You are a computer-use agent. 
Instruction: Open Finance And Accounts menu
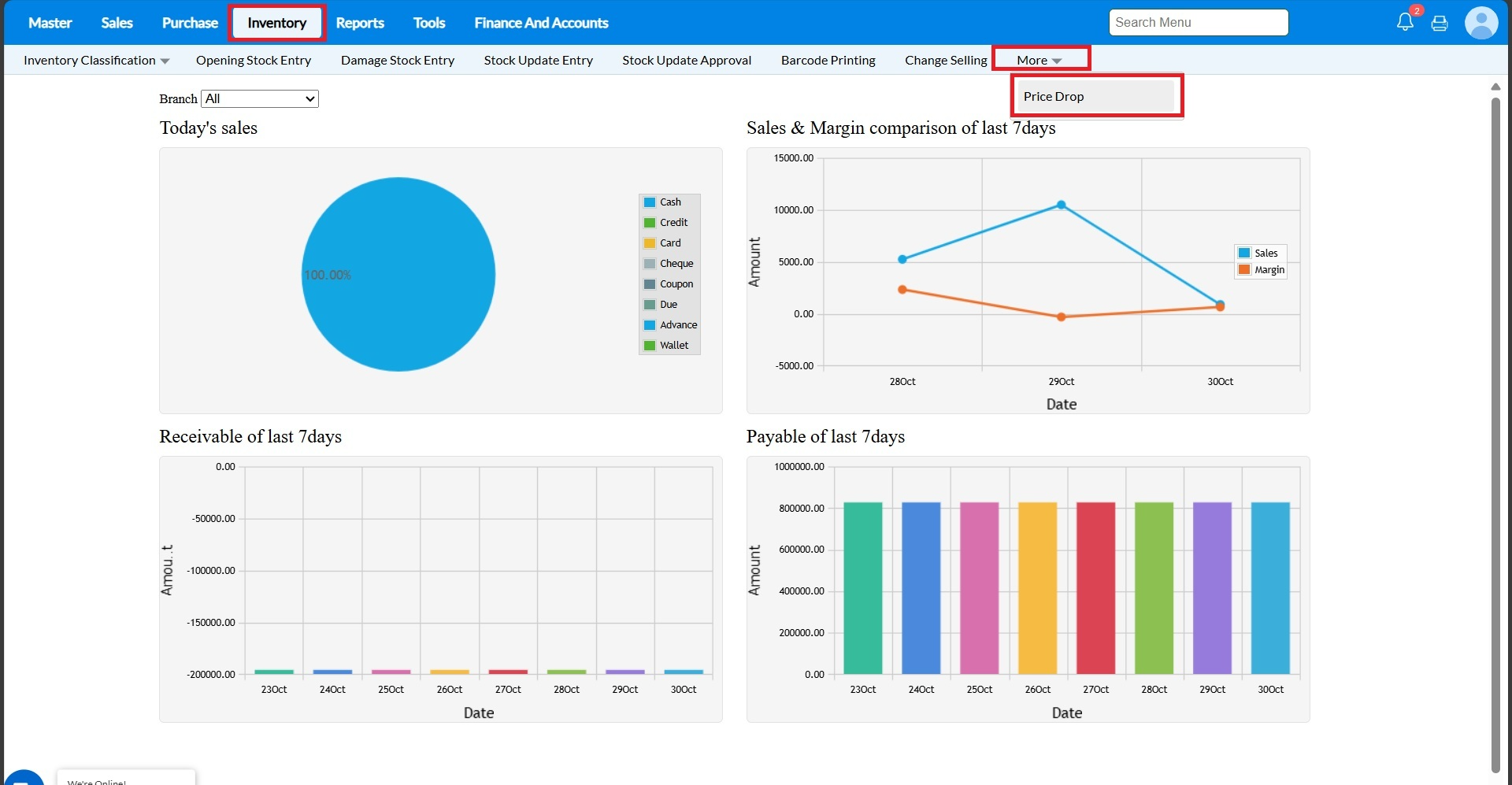click(541, 23)
